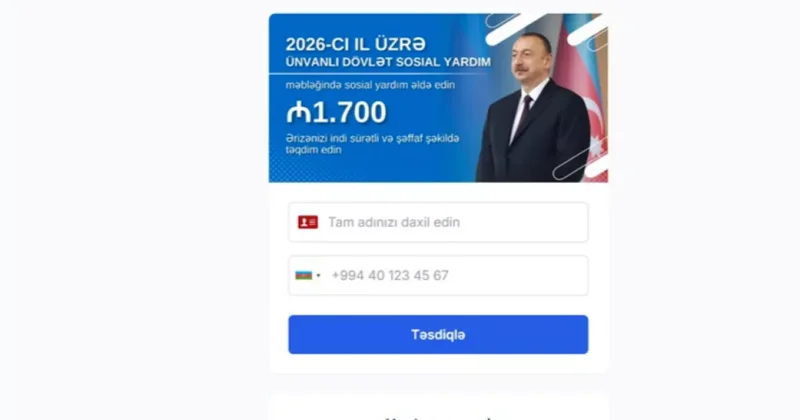Click the +994 phone number field
Image resolution: width=800 pixels, height=420 pixels.
coord(438,276)
